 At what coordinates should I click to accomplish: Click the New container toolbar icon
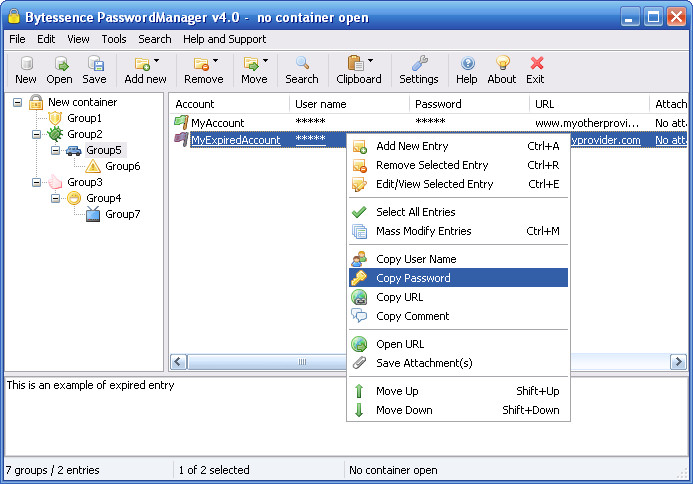pos(27,64)
